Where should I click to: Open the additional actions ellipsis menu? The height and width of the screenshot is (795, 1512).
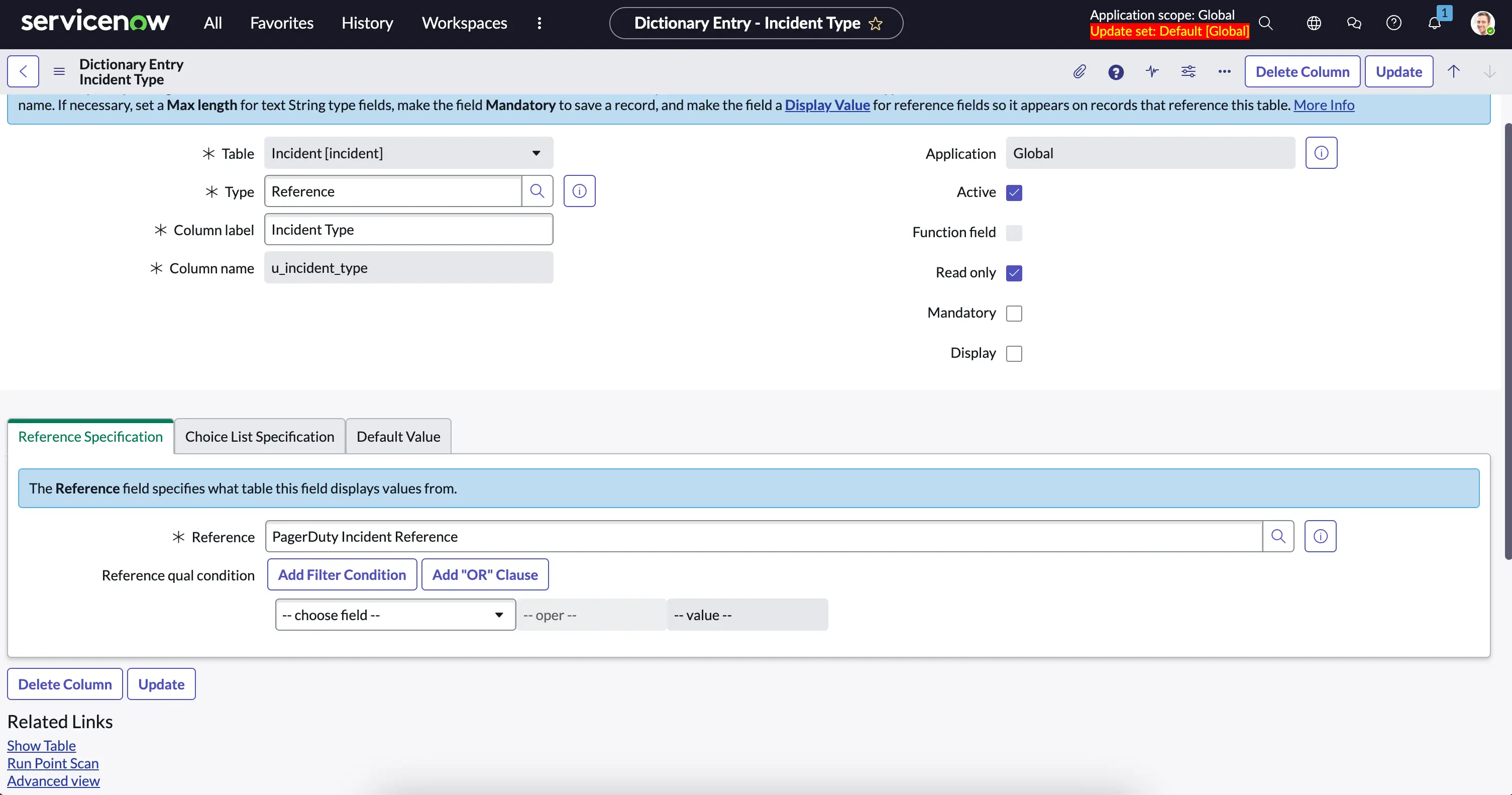pos(1224,72)
